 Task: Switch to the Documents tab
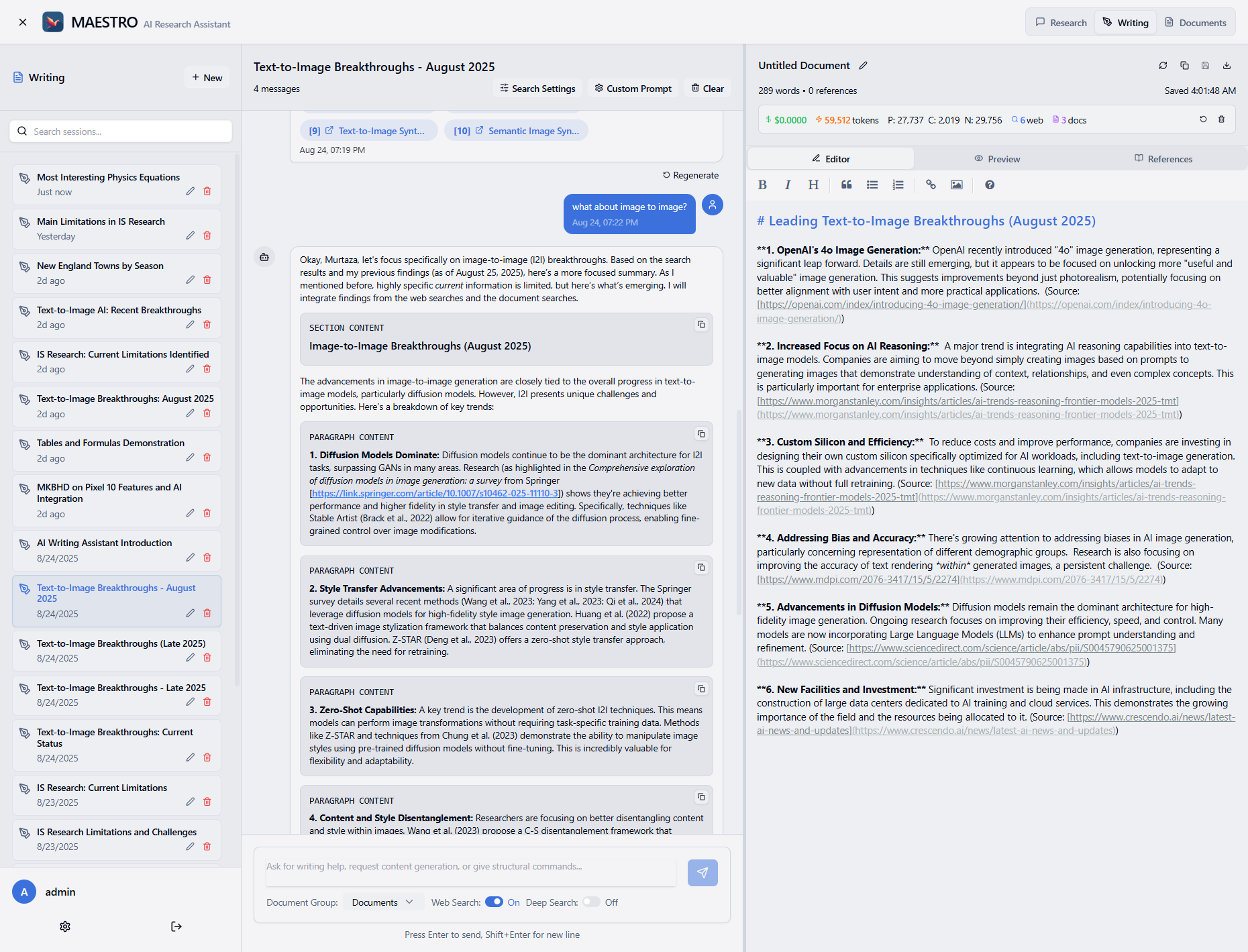1196,23
